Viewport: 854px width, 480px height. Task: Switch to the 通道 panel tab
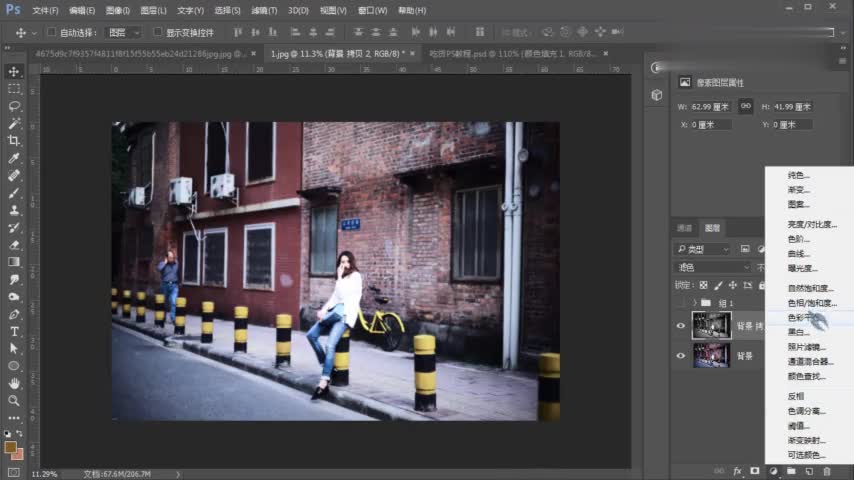684,228
